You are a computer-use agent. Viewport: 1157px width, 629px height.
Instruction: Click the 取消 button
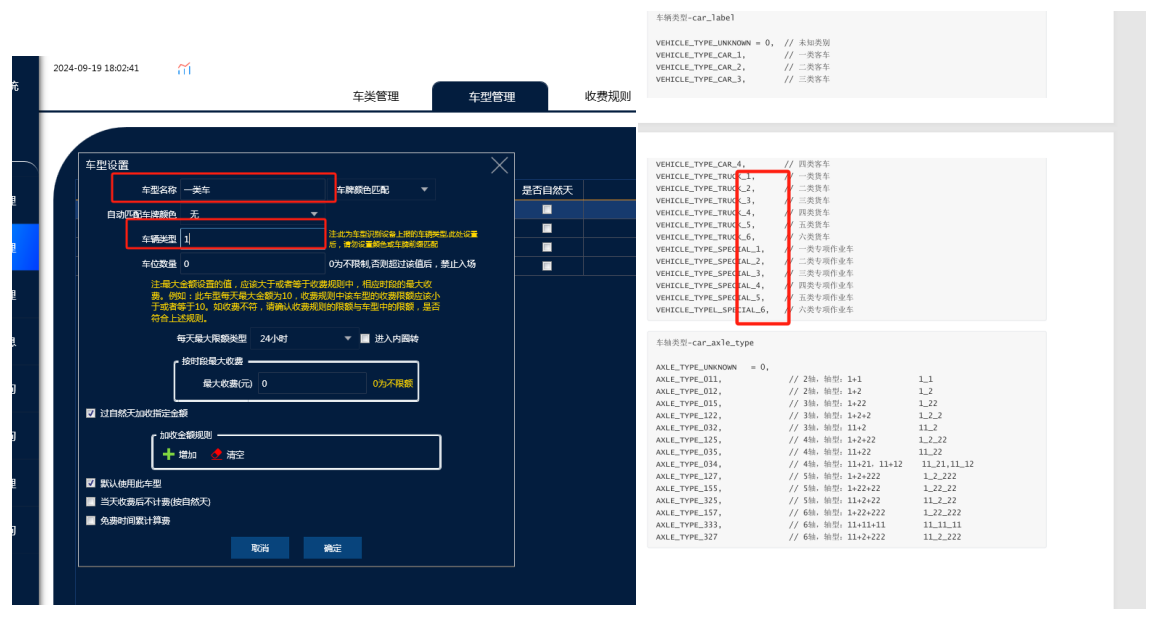pos(260,548)
